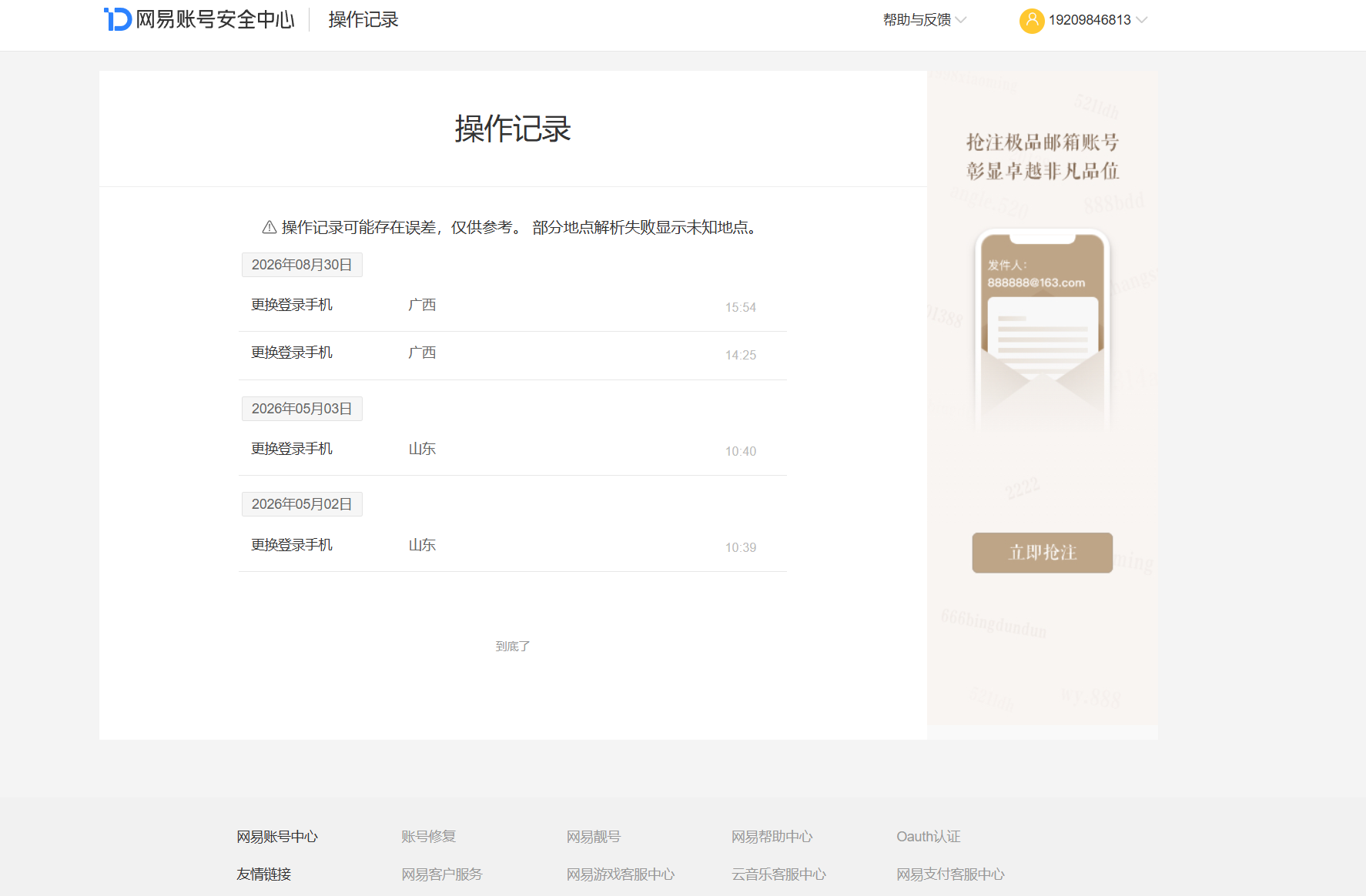Click the NetEase ID logo icon
Image resolution: width=1366 pixels, height=896 pixels.
click(118, 19)
